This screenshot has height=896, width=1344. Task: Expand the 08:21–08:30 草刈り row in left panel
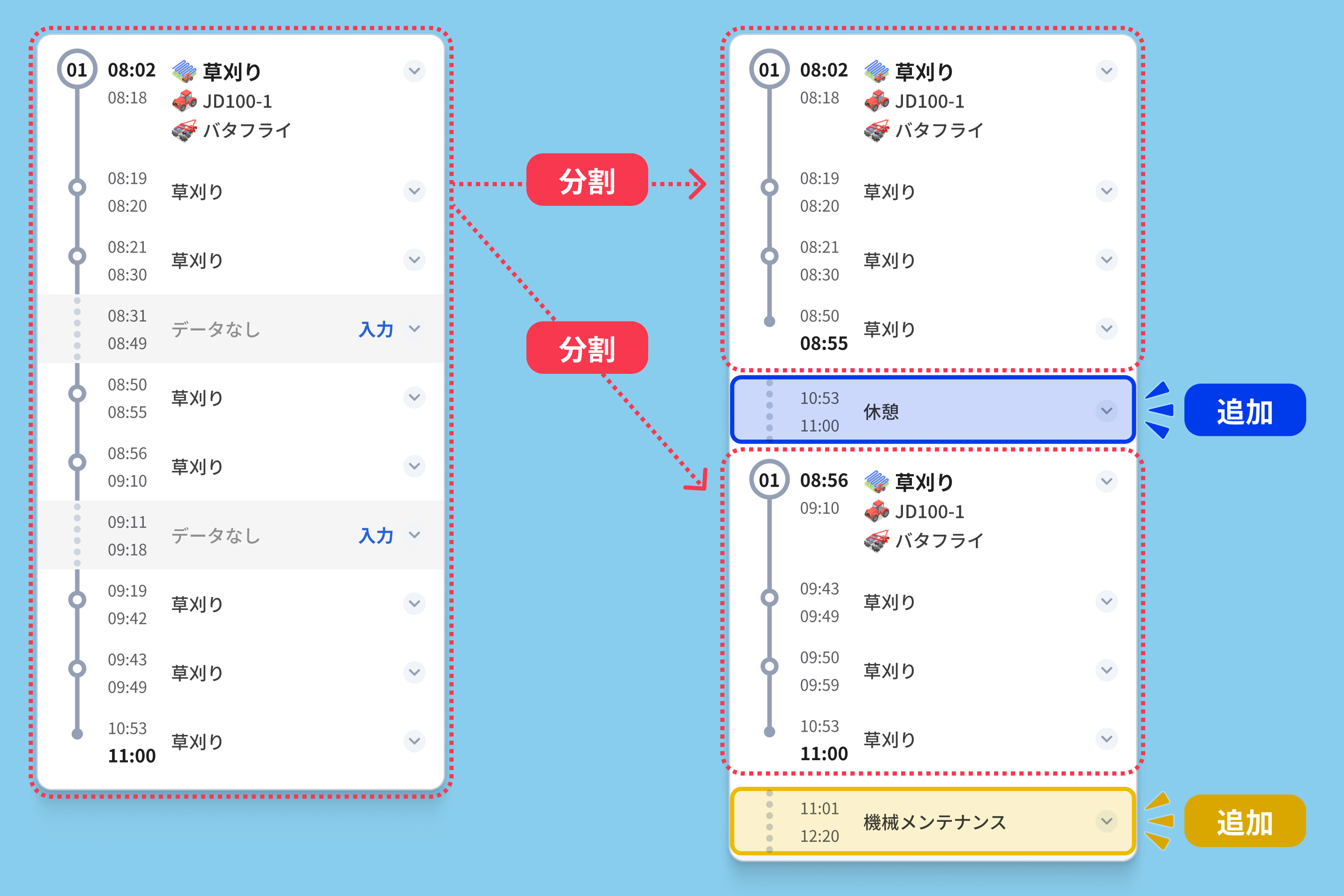[414, 260]
